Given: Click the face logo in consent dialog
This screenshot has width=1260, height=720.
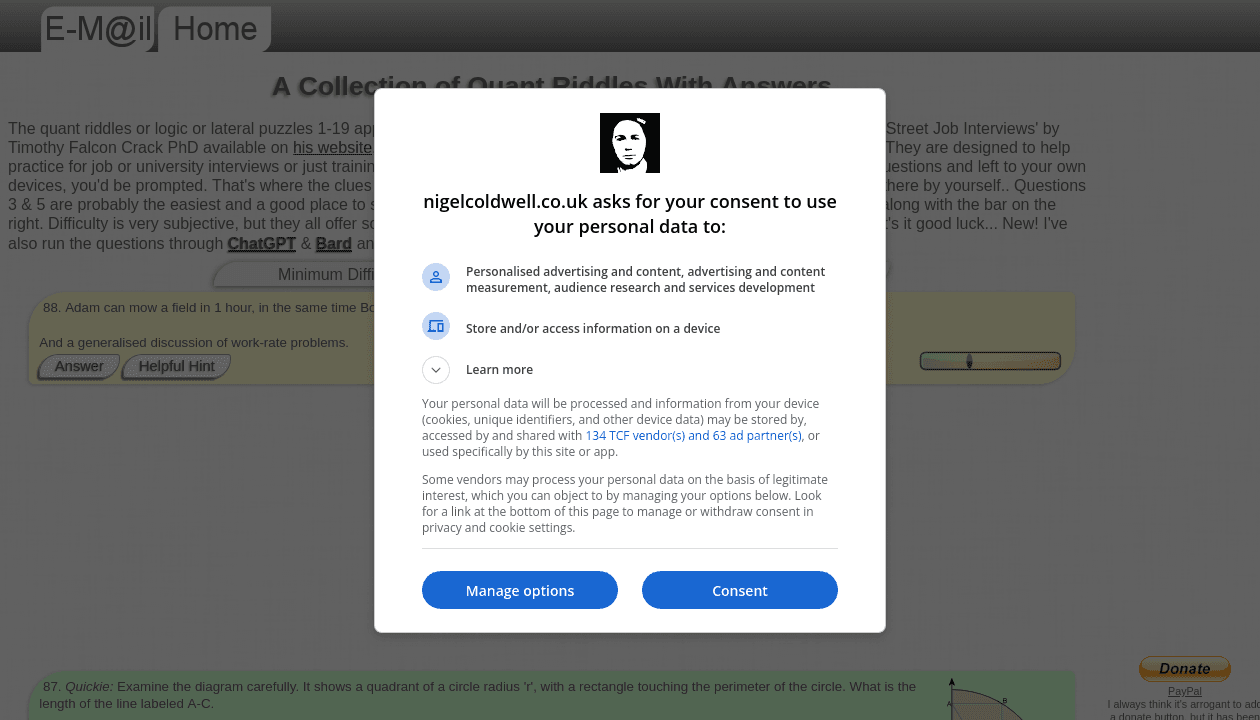Looking at the screenshot, I should click(x=630, y=143).
